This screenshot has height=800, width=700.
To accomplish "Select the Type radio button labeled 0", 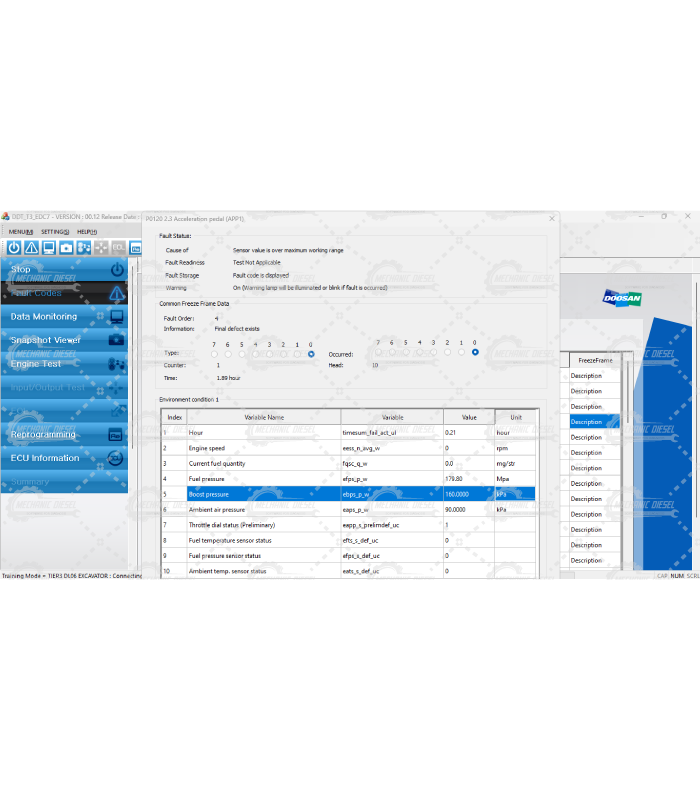I will point(311,353).
